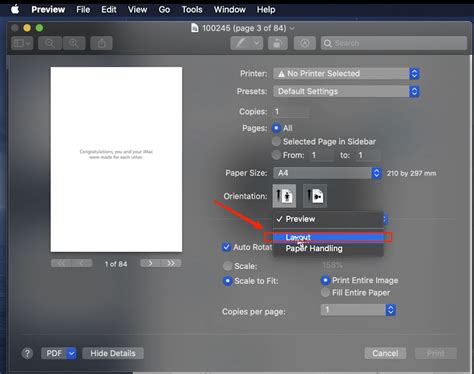Select the All pages radio button
This screenshot has height=374, width=474.
pyautogui.click(x=276, y=128)
